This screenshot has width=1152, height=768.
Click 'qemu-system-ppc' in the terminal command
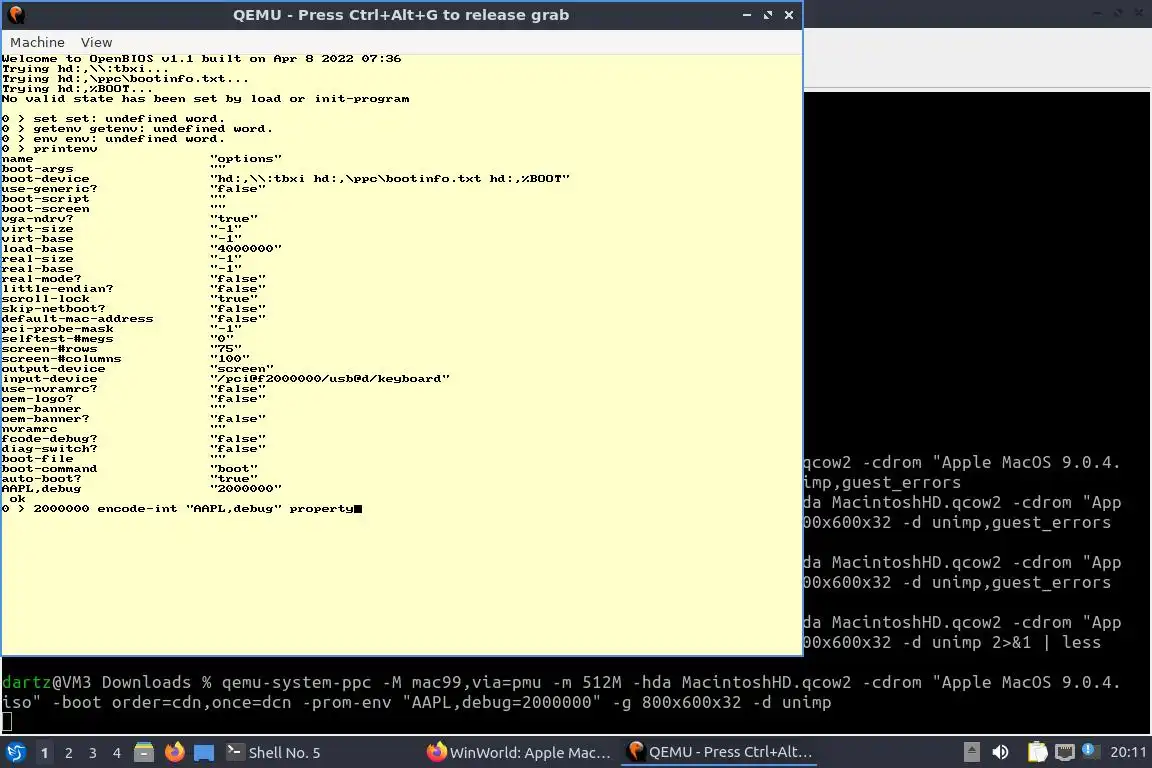tap(296, 683)
